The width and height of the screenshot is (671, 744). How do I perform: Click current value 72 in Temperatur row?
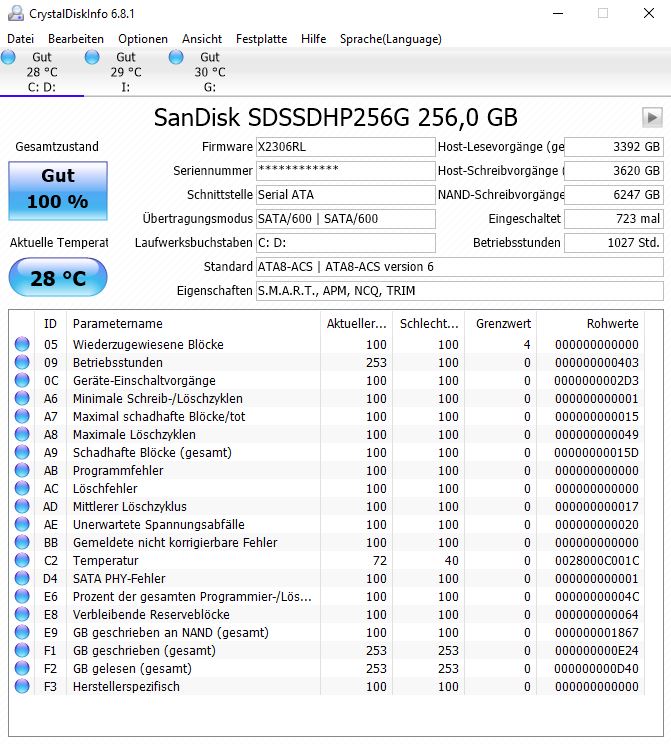[x=380, y=561]
